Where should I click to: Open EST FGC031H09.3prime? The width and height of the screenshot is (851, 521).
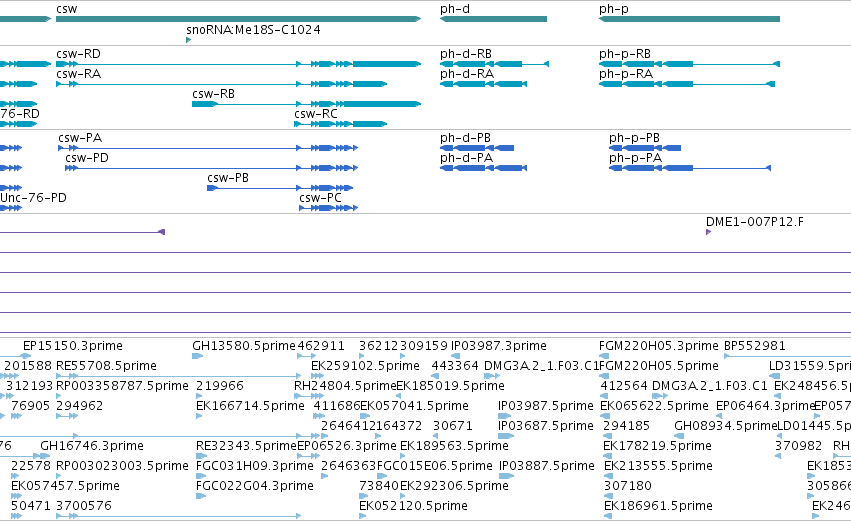tap(255, 467)
